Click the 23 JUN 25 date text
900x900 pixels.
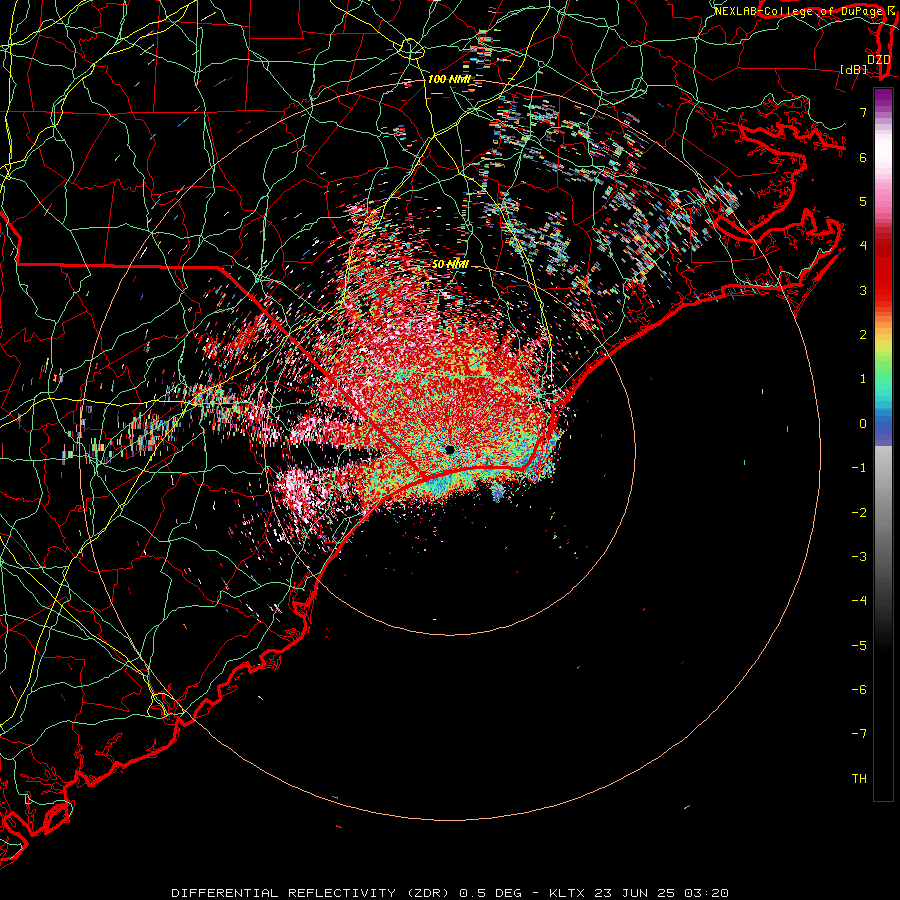pos(634,893)
